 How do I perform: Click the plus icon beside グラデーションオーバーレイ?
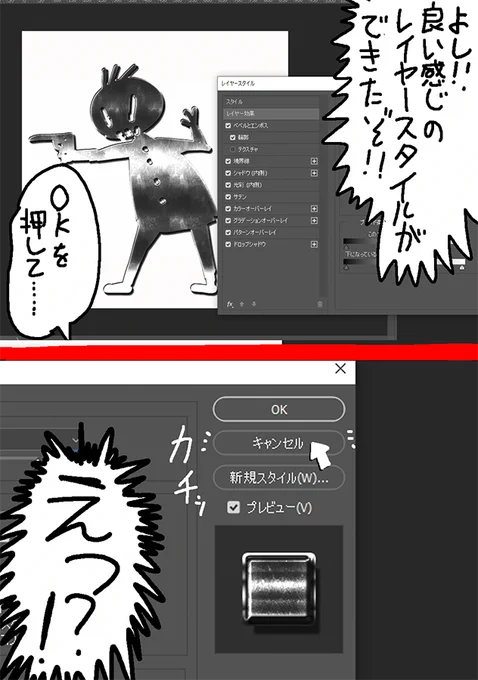coord(314,220)
